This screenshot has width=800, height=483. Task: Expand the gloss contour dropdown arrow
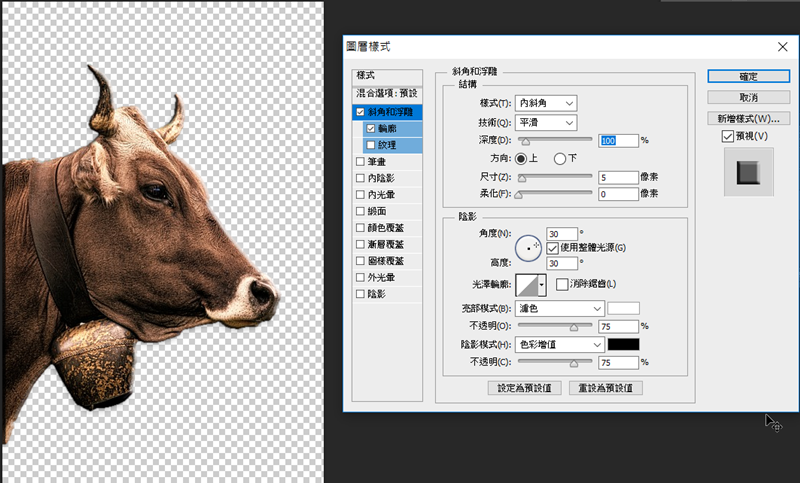543,286
